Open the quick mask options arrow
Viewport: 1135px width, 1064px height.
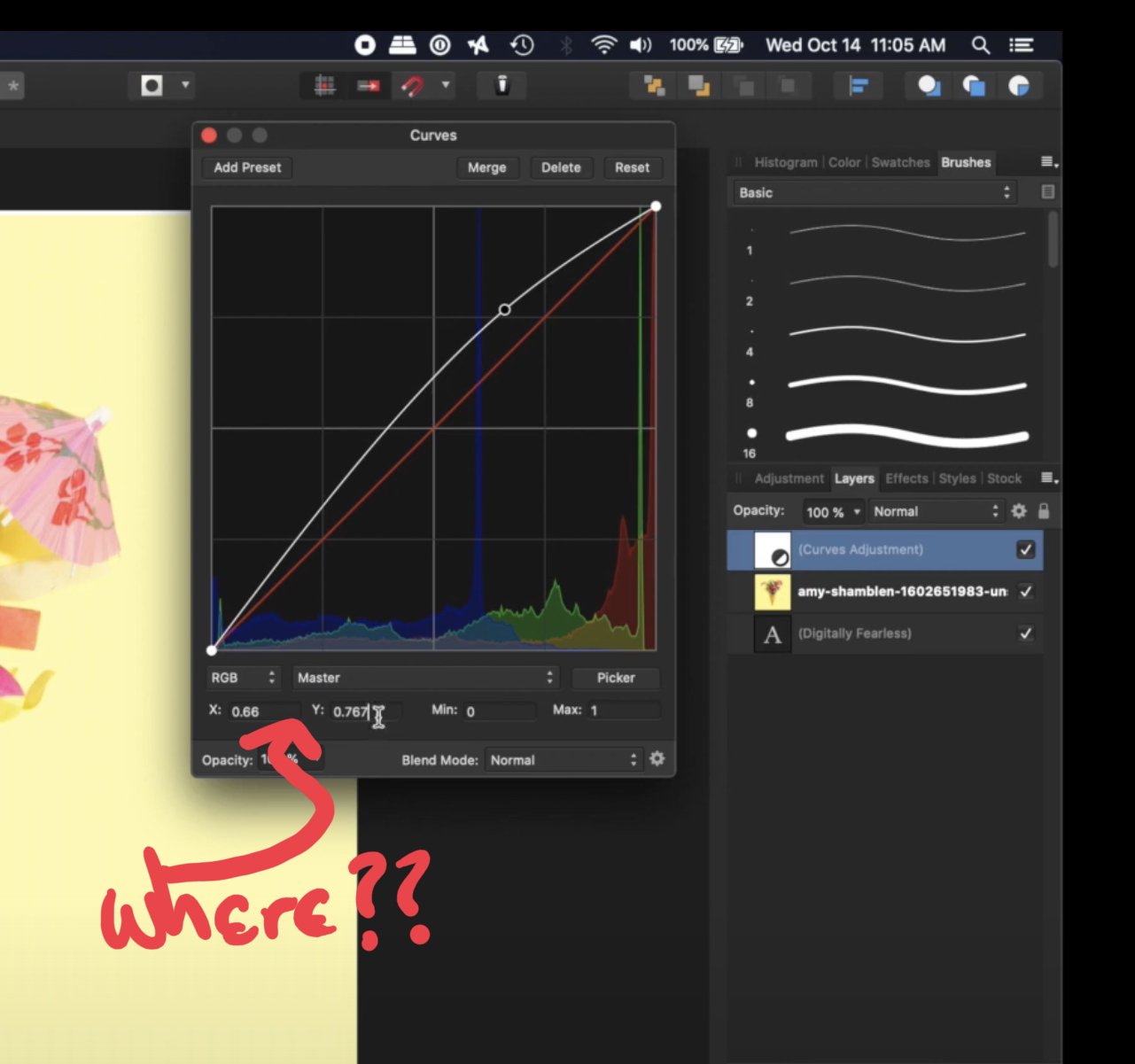[x=185, y=85]
